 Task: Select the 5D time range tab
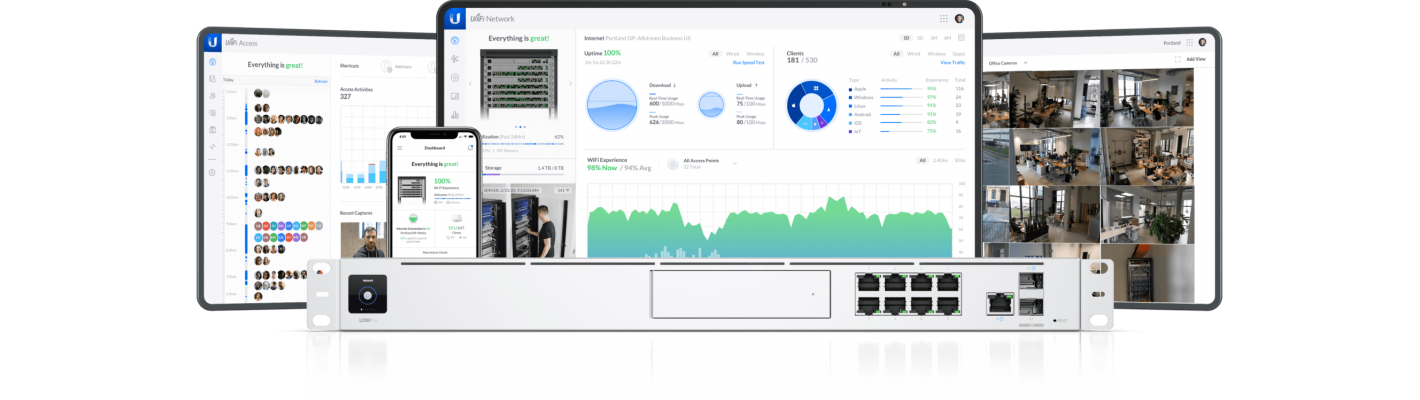tap(920, 37)
